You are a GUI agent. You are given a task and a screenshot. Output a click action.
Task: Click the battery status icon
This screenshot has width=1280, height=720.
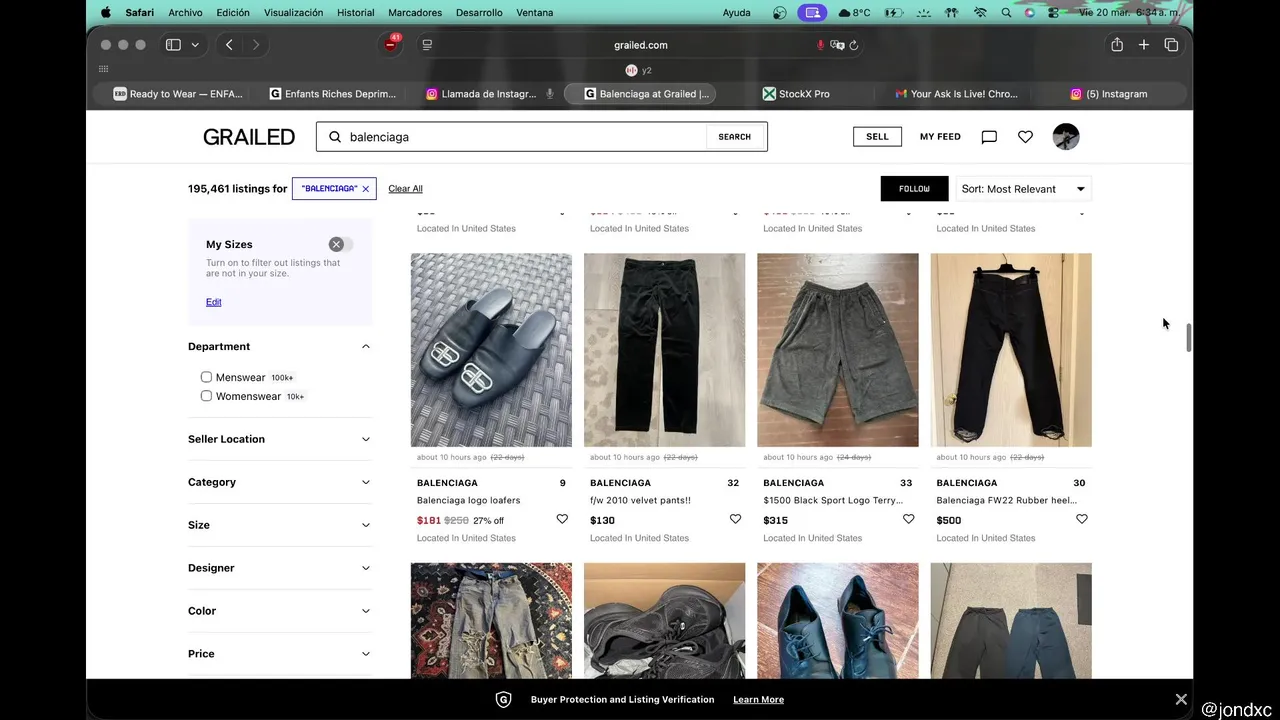coord(894,12)
